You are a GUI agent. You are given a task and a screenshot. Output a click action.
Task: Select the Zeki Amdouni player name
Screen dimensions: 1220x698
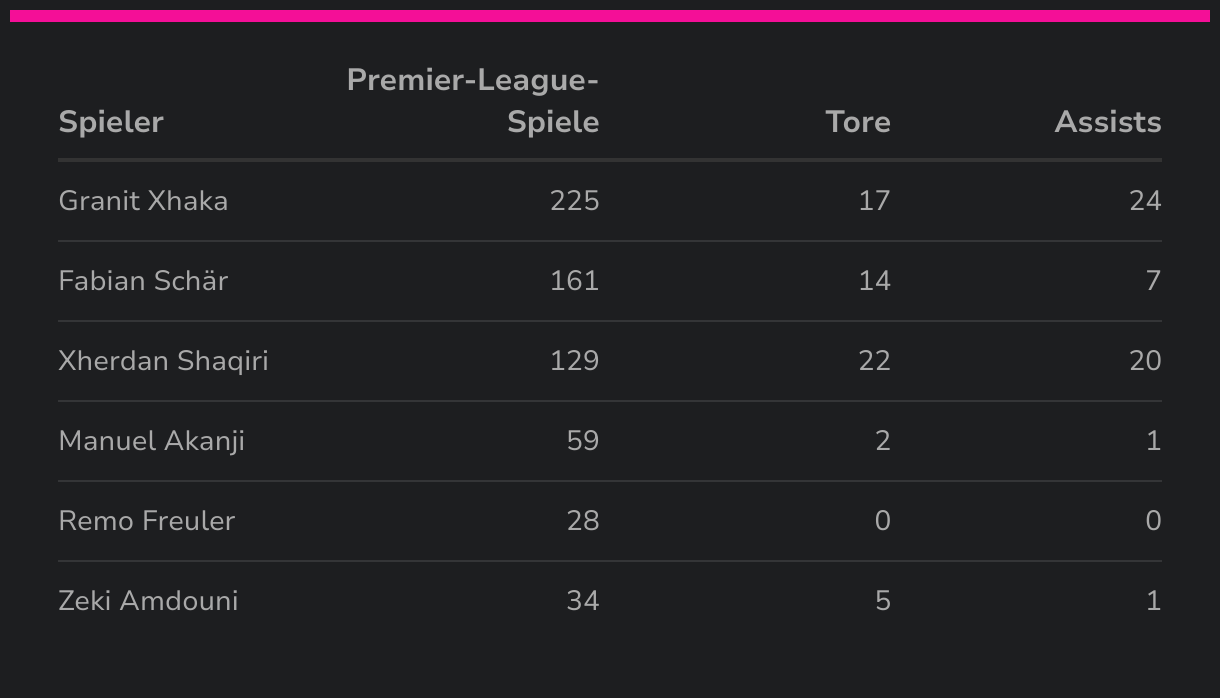click(148, 601)
